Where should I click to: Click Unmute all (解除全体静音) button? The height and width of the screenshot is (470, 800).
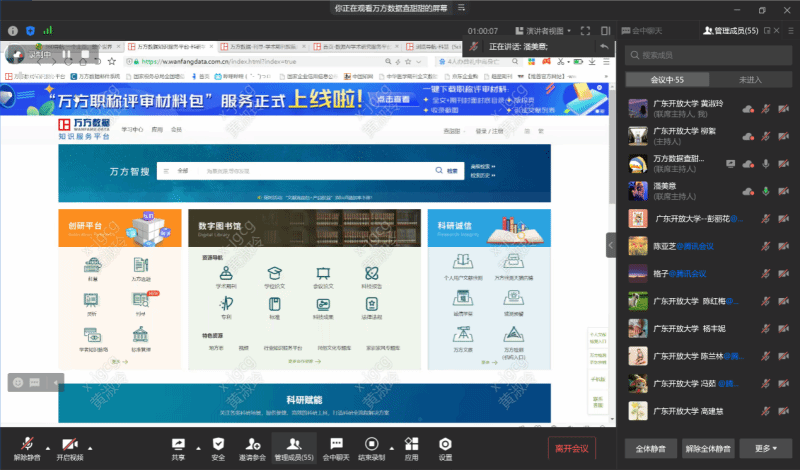click(x=708, y=449)
